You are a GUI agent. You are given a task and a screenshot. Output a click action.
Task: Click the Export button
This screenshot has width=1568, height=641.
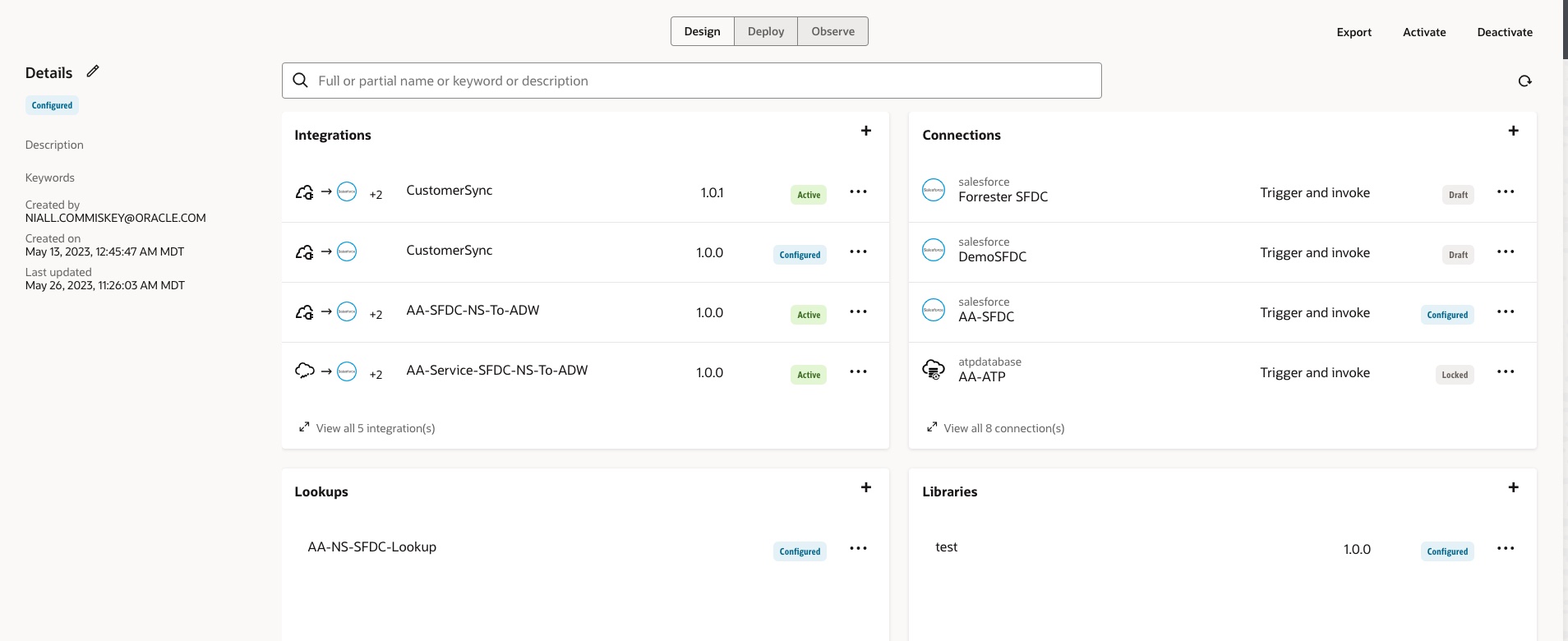pos(1354,32)
